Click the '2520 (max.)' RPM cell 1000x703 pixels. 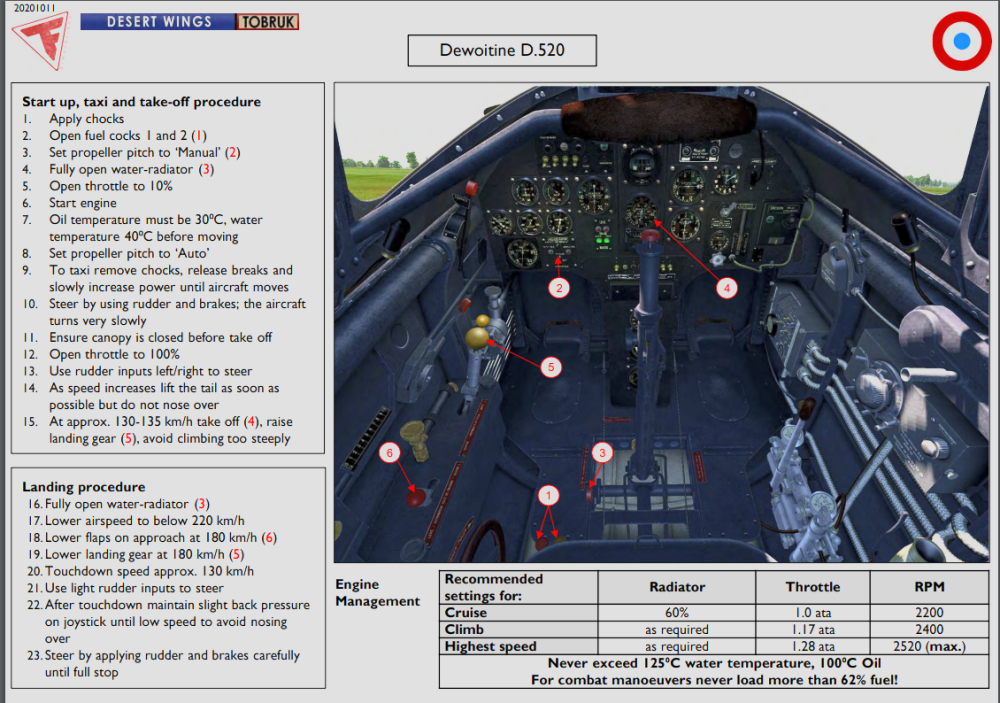[929, 646]
